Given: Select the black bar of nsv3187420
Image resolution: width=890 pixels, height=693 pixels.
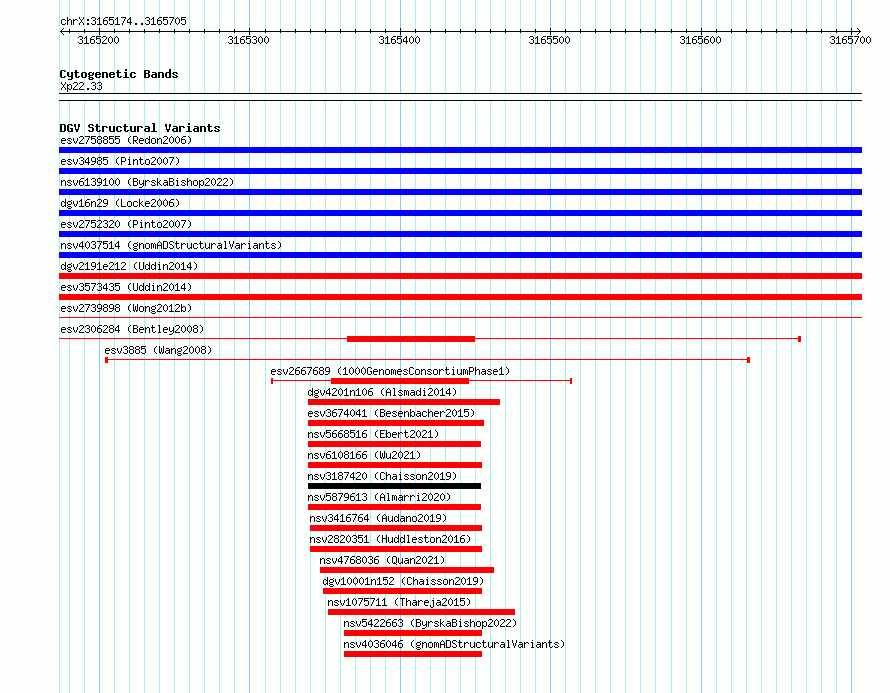Looking at the screenshot, I should pyautogui.click(x=394, y=486).
